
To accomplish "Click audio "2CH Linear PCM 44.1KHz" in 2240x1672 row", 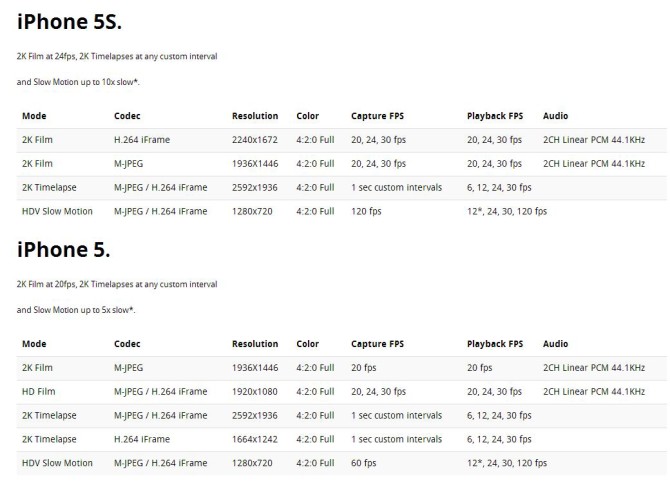I will pos(594,140).
